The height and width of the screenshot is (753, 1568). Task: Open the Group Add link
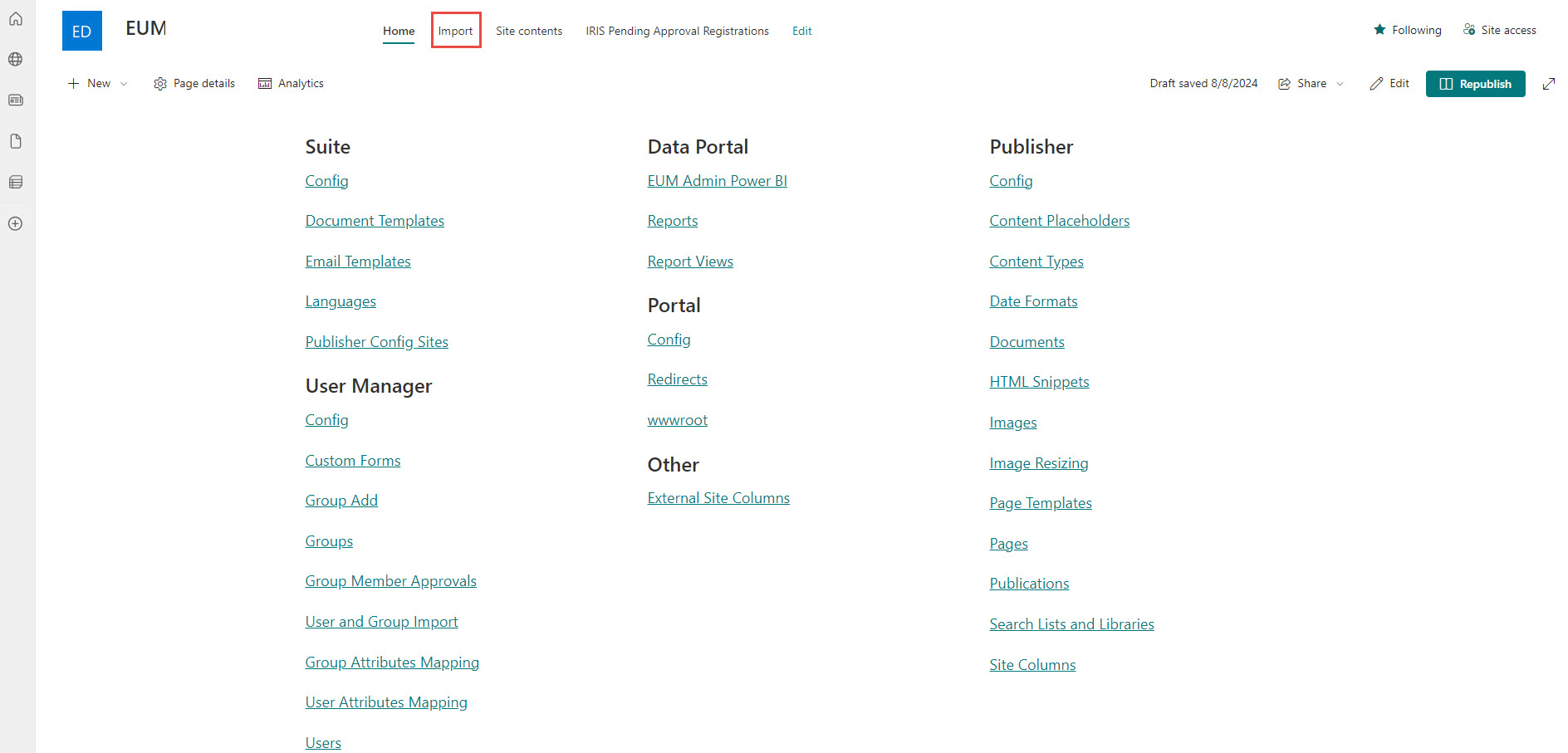click(x=341, y=501)
